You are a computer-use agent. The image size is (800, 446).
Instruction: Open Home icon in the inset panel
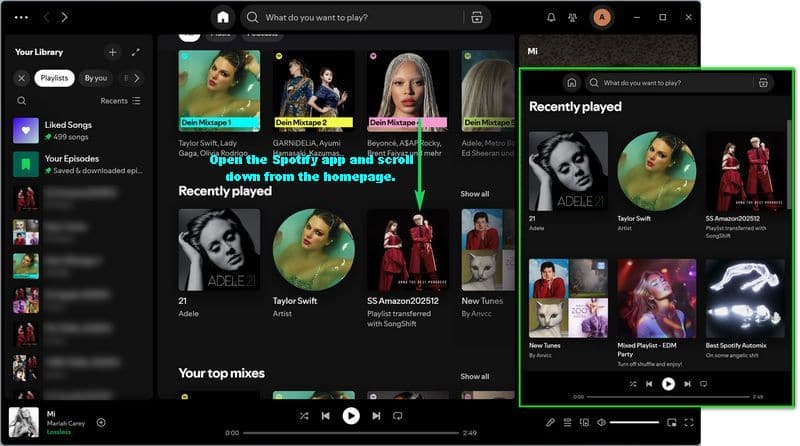click(x=572, y=83)
